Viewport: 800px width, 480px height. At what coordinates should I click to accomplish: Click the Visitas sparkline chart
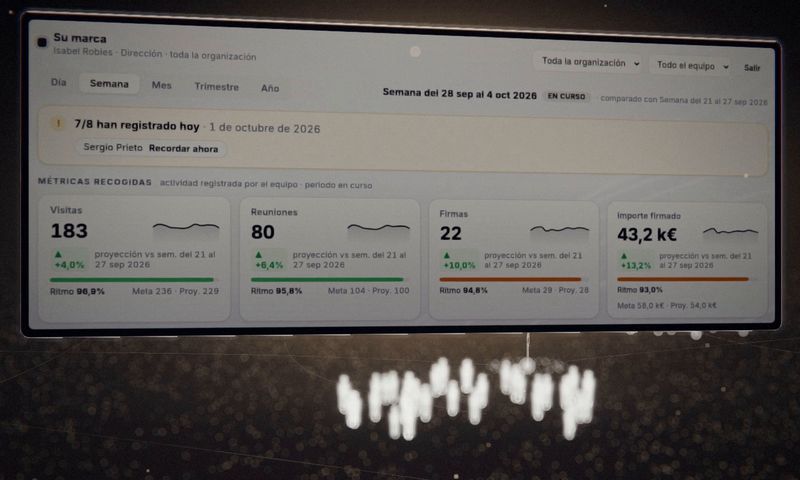tap(186, 231)
